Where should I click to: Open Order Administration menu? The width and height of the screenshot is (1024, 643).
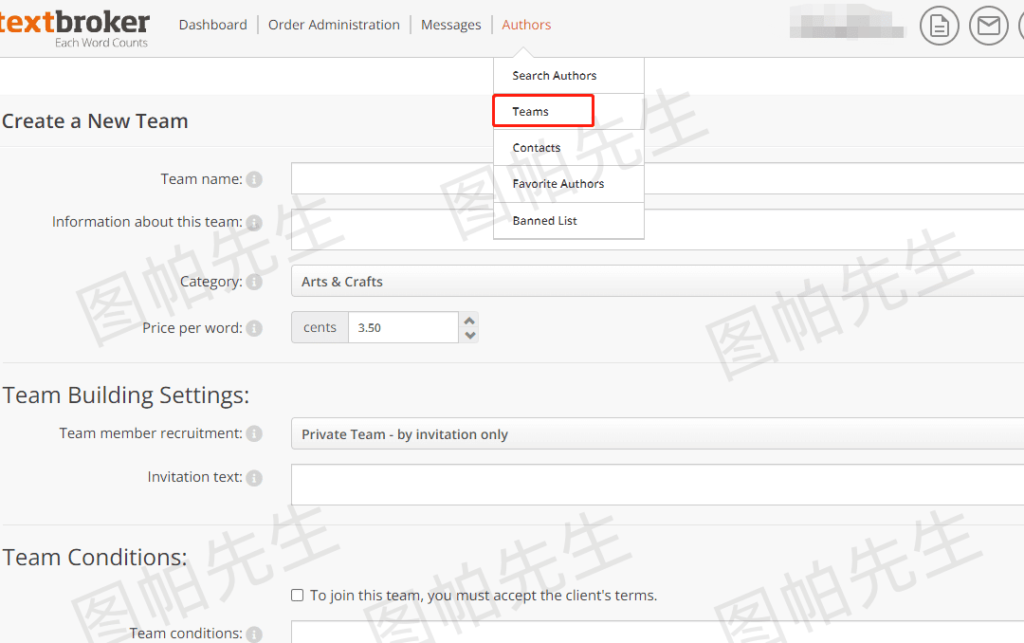(x=334, y=25)
